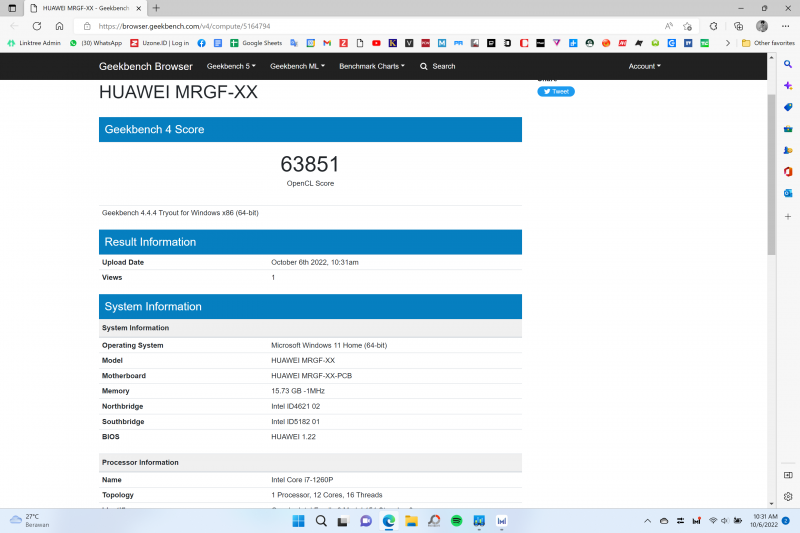The image size is (800, 533).
Task: Open sidebar settings gear icon
Action: pos(788,496)
